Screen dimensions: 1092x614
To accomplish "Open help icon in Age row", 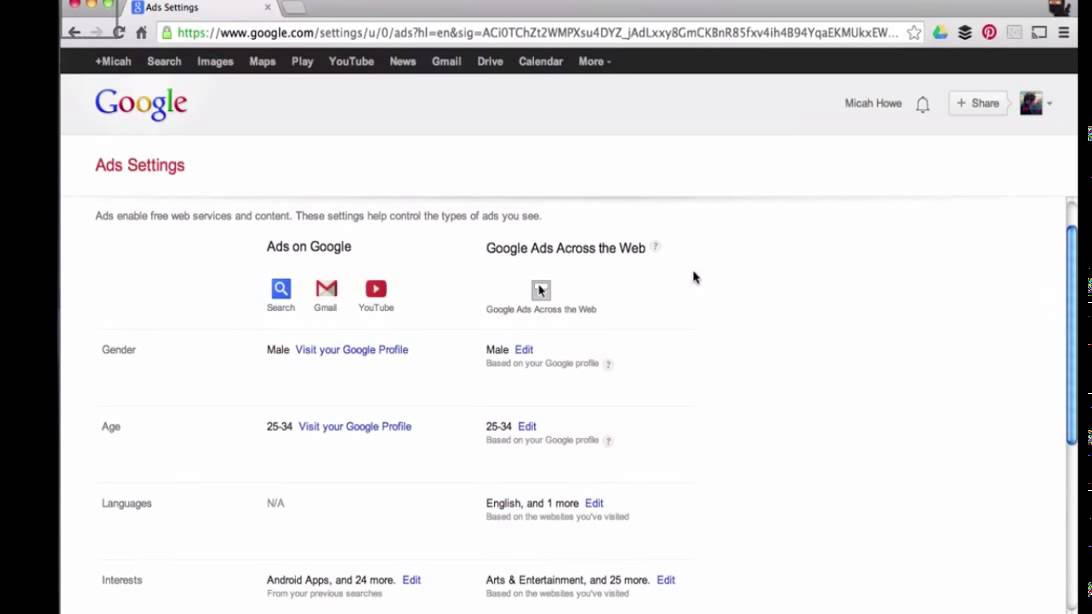I will [x=608, y=441].
